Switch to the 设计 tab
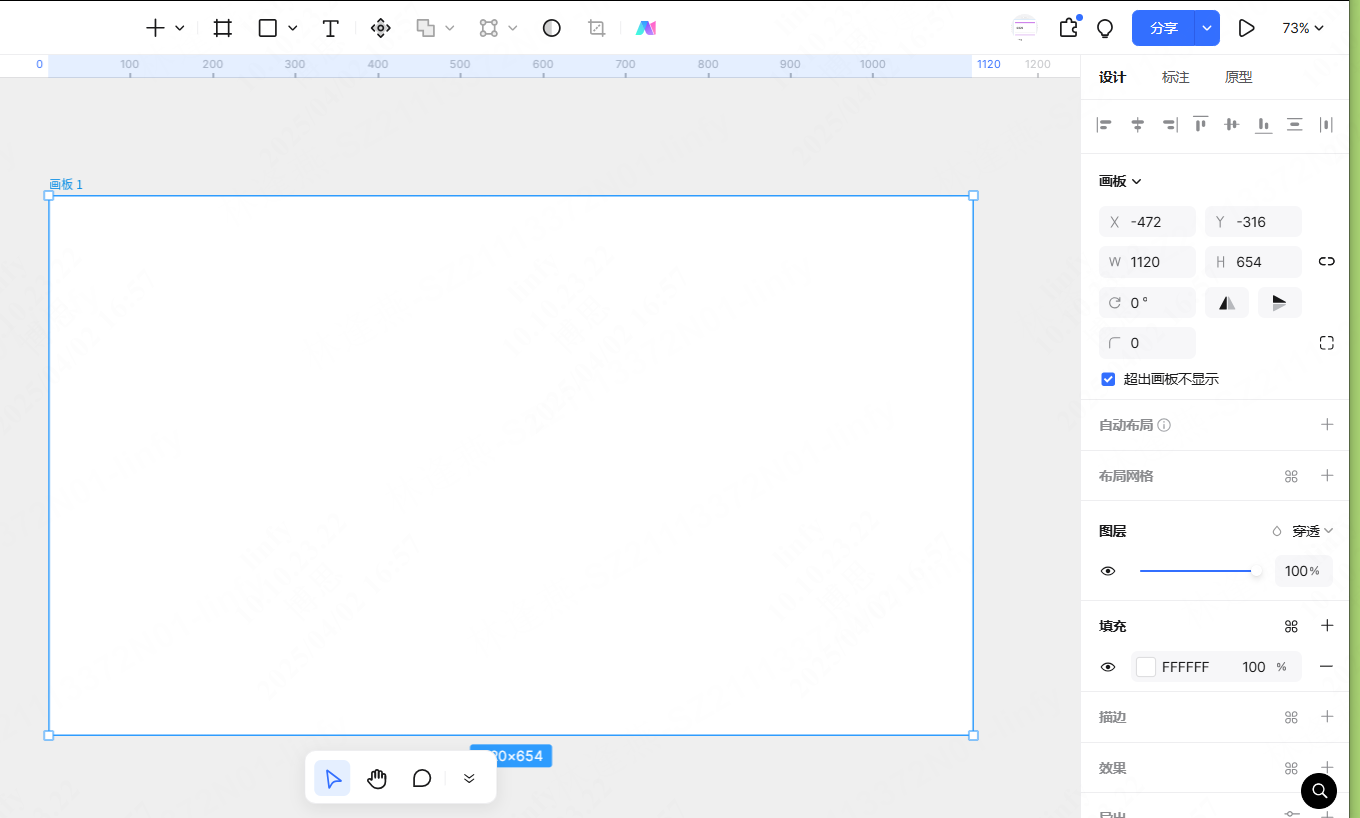The height and width of the screenshot is (818, 1360). pos(1112,77)
